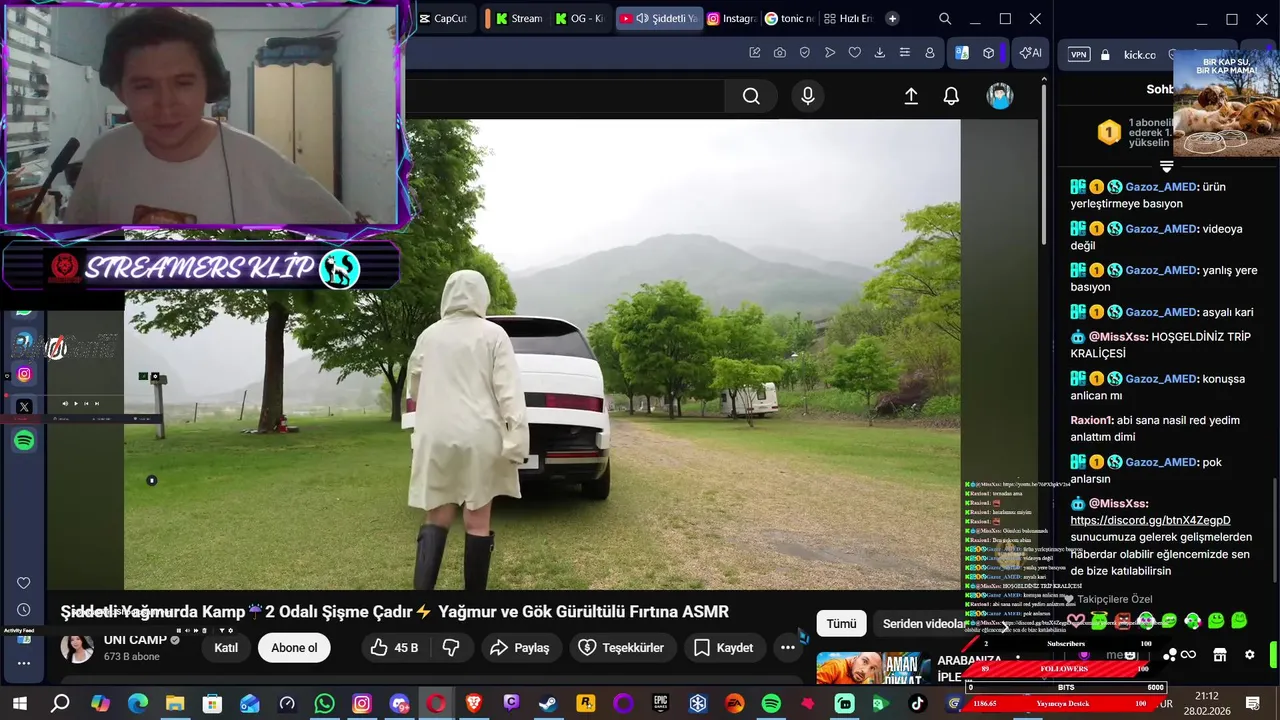Open YouTube notifications bell
The width and height of the screenshot is (1280, 720).
[951, 96]
